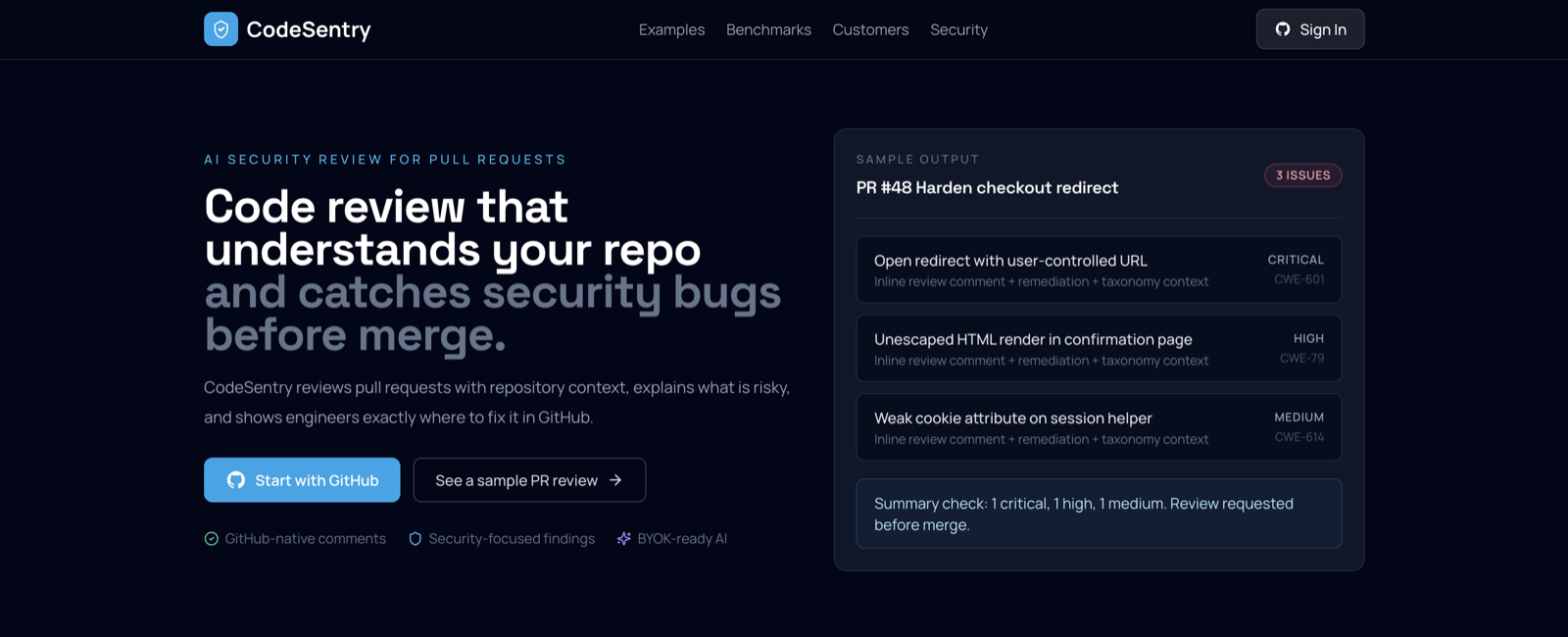Click the CRITICAL severity label
The width and height of the screenshot is (1568, 637).
tap(1296, 260)
